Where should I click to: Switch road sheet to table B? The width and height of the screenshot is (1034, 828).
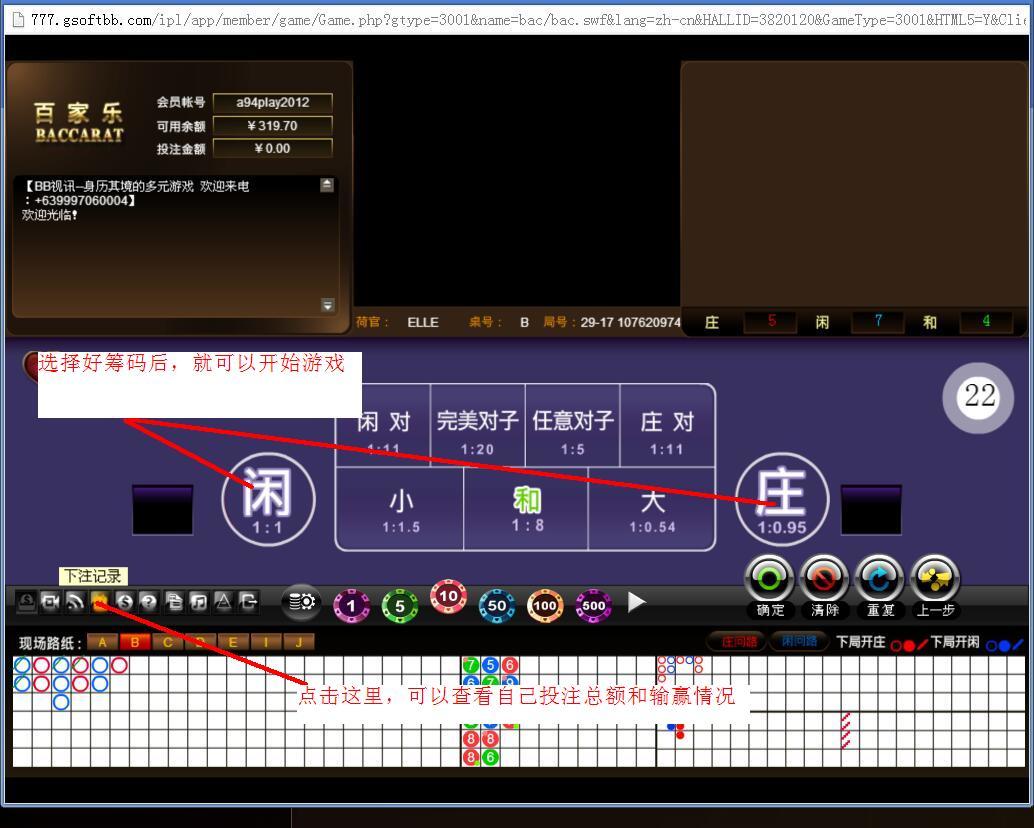(135, 642)
